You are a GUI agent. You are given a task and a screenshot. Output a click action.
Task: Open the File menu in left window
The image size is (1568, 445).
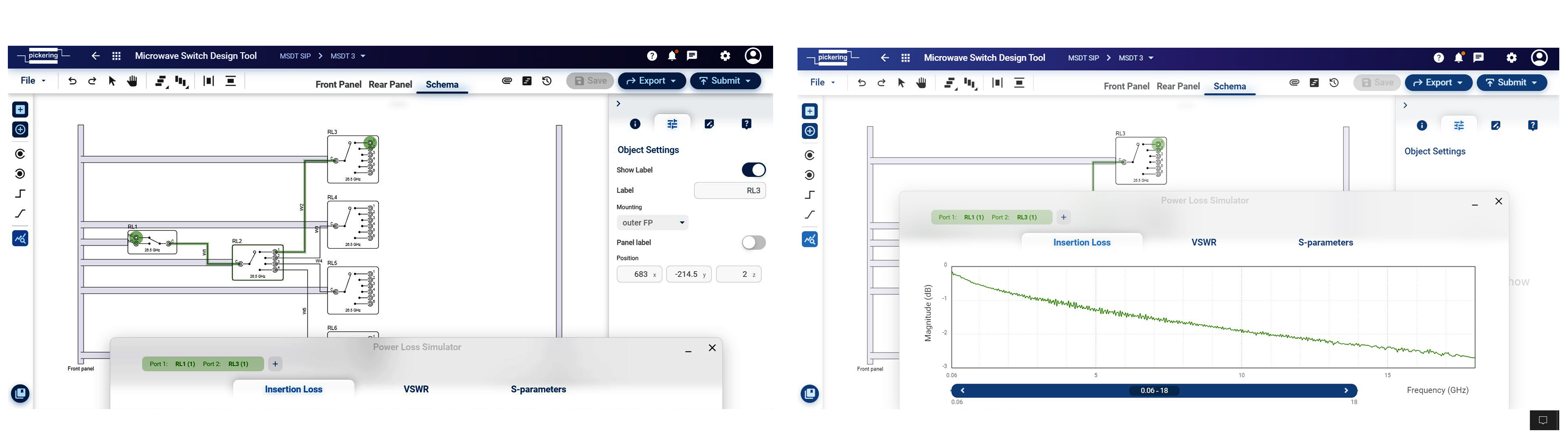33,81
